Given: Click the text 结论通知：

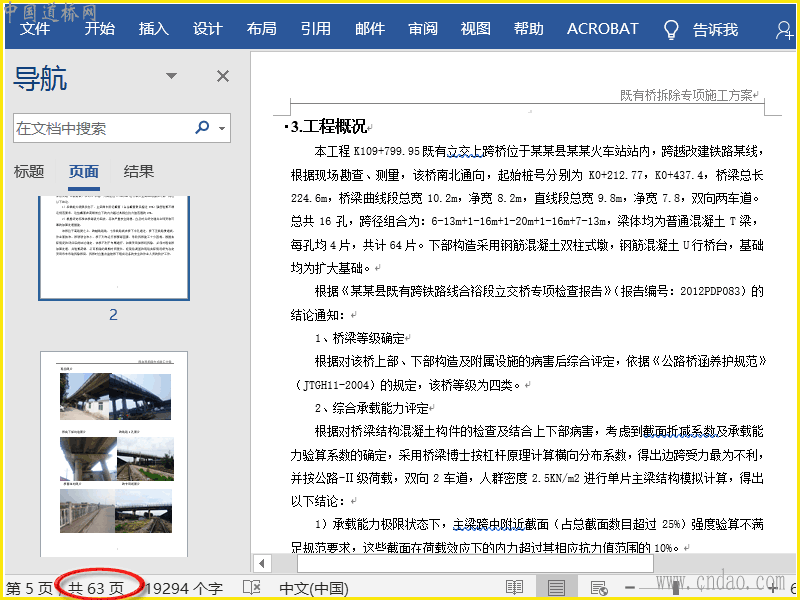Looking at the screenshot, I should coord(320,315).
